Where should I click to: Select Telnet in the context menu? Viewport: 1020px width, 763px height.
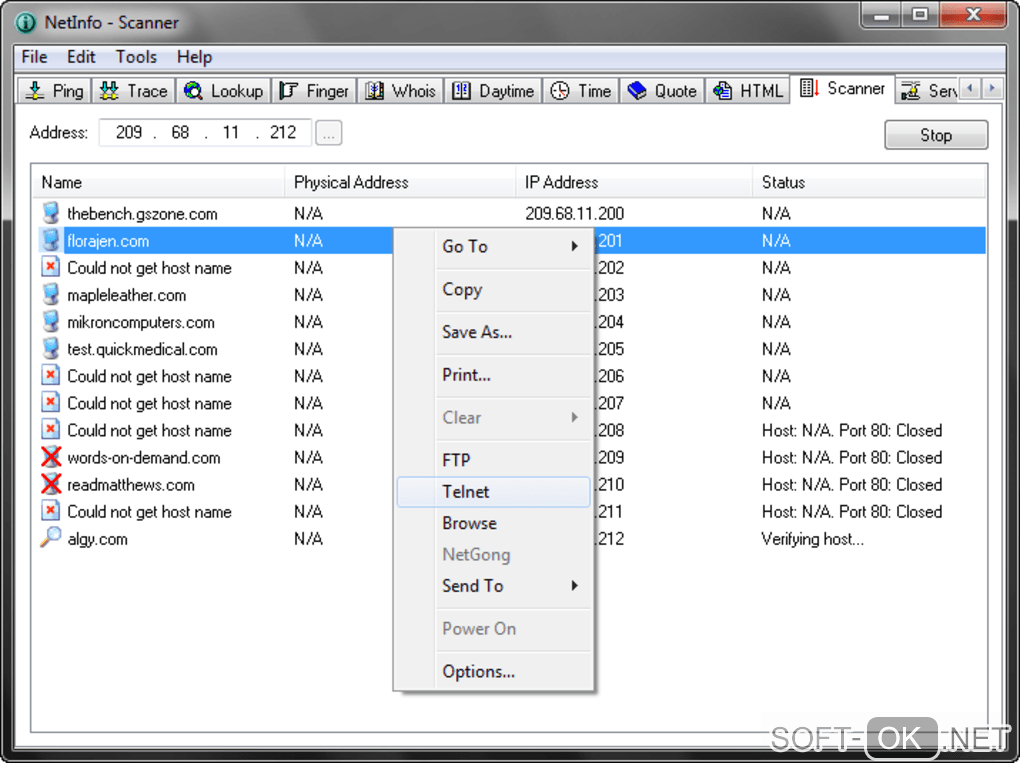click(494, 492)
